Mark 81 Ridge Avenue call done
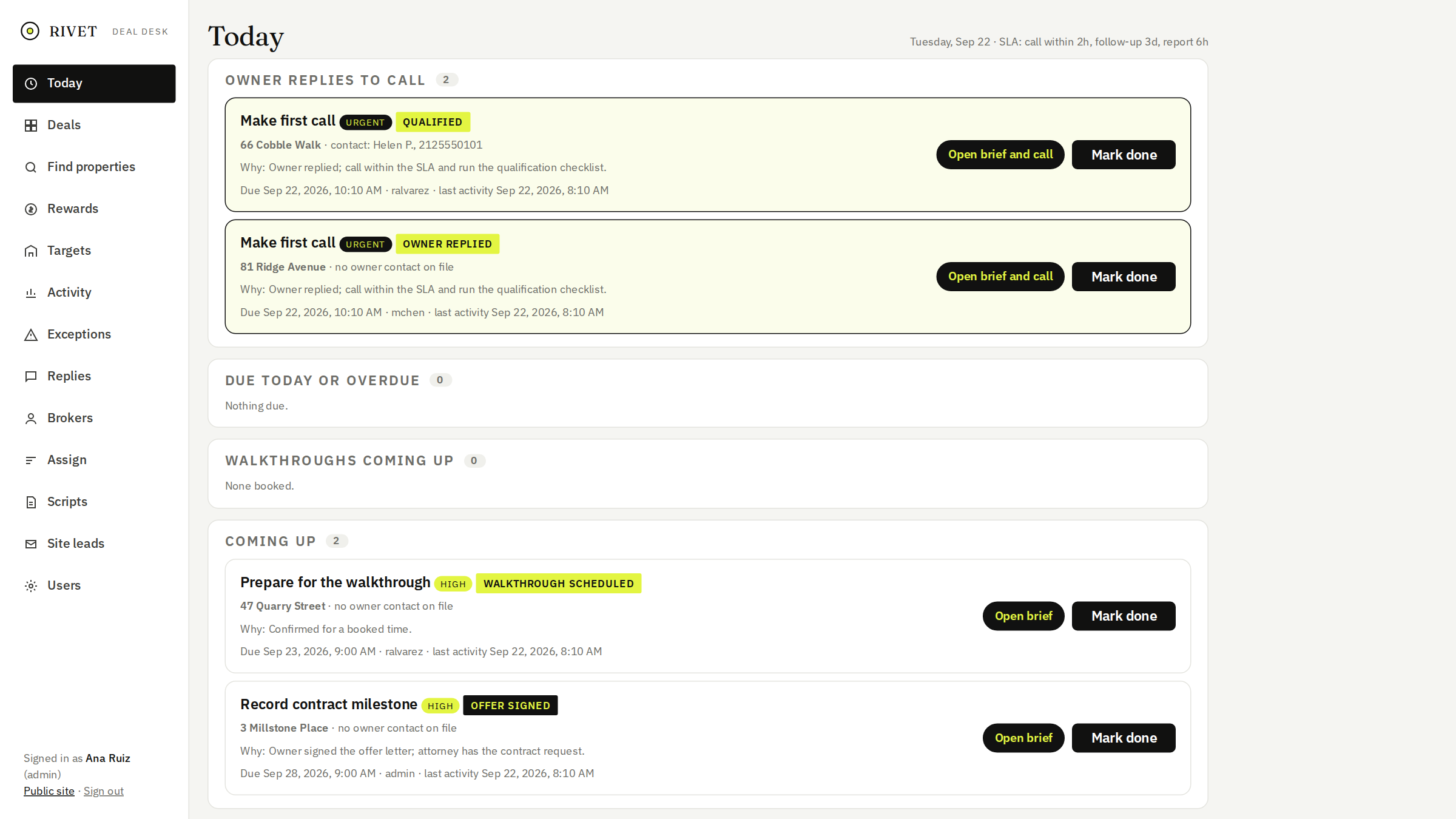This screenshot has width=1456, height=819. click(x=1124, y=277)
